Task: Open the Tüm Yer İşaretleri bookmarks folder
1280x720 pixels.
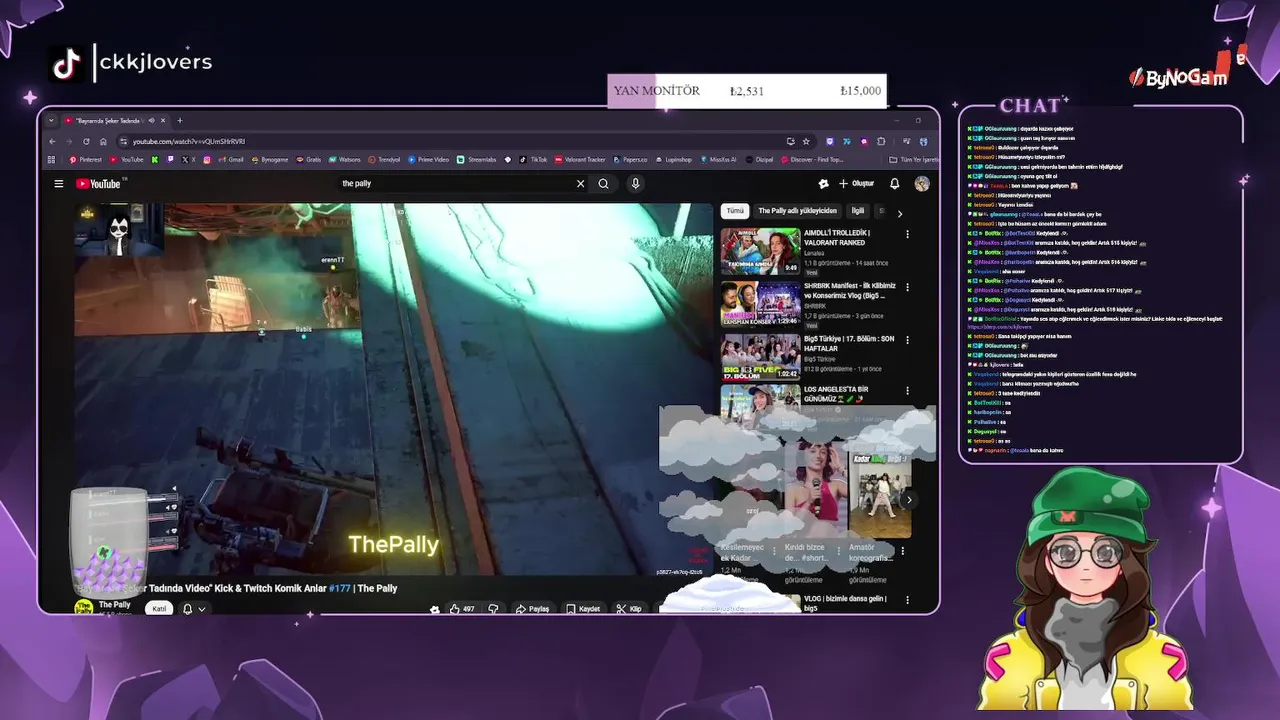Action: click(914, 160)
